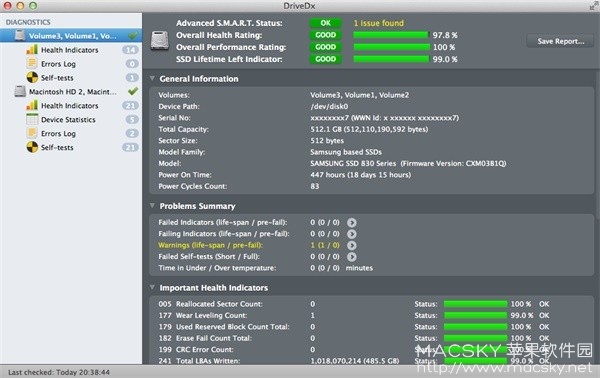This screenshot has width=600, height=378.
Task: Collapse the Important Health Indicators section
Action: [x=152, y=287]
